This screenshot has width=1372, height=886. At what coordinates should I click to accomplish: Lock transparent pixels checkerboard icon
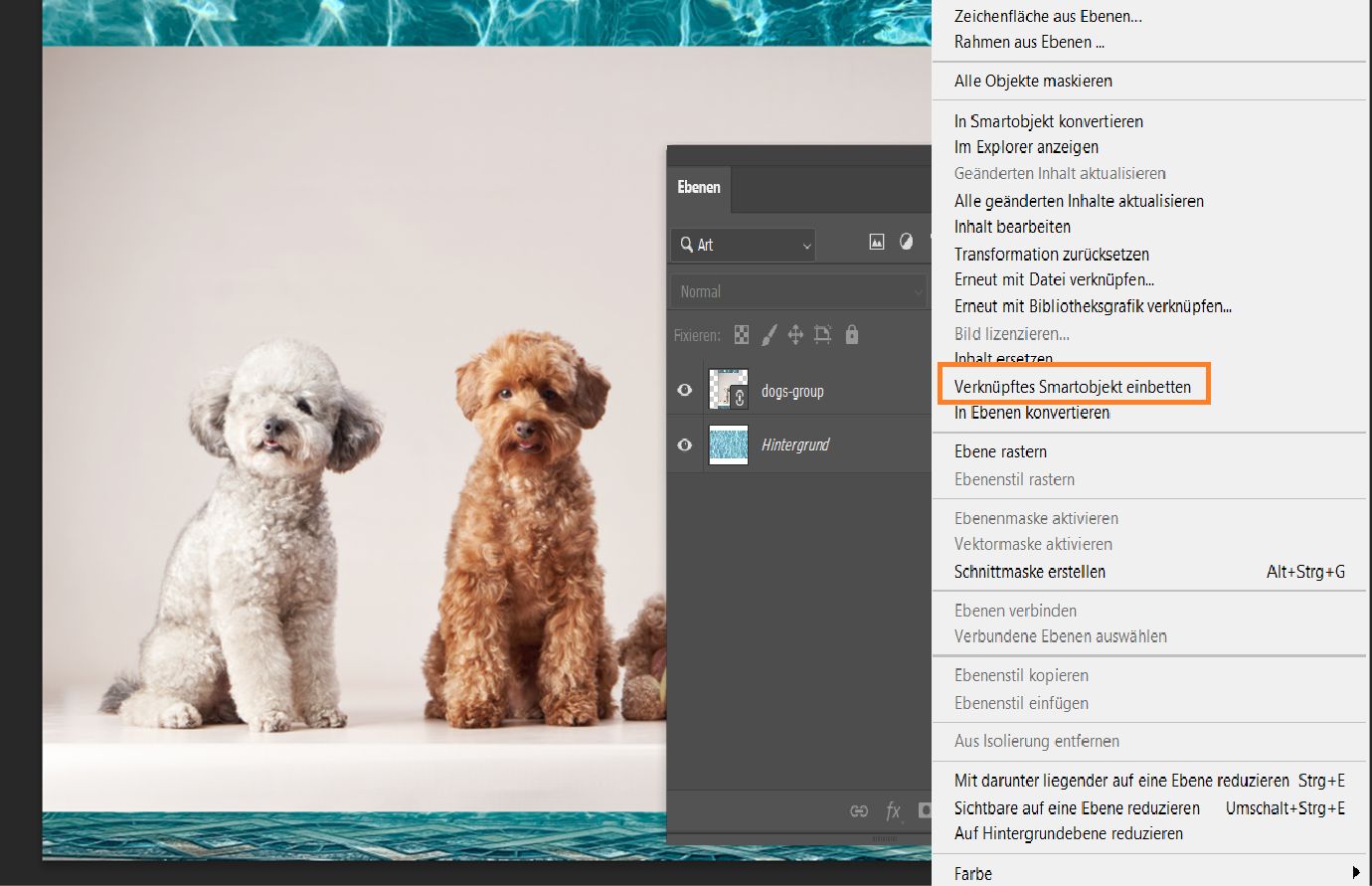[x=742, y=335]
